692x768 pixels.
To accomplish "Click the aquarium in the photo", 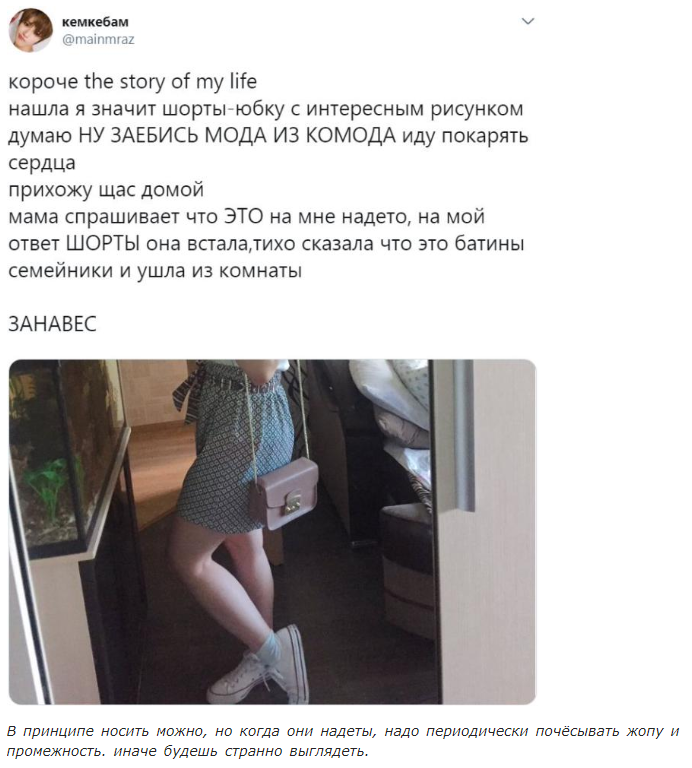I will [x=66, y=458].
